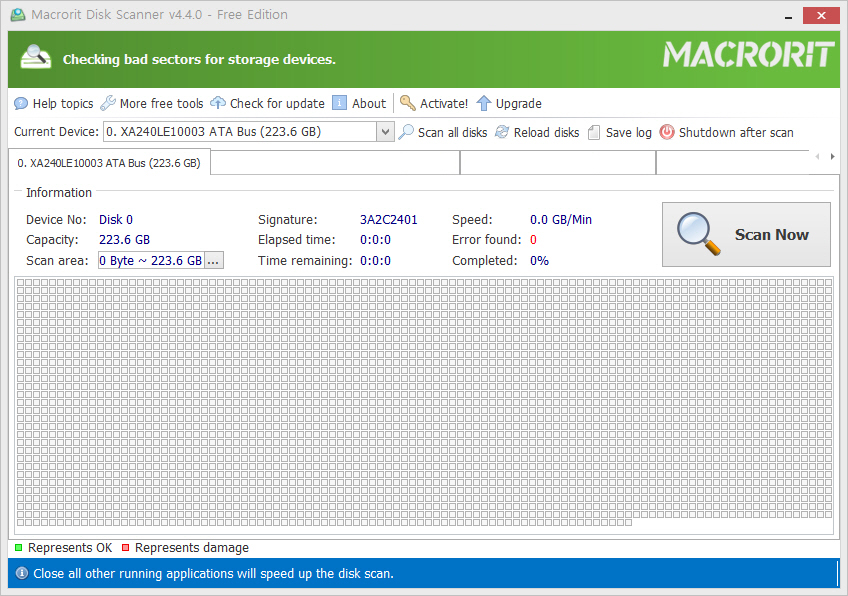Click the green Represents OK legend square
The width and height of the screenshot is (848, 596).
point(18,548)
